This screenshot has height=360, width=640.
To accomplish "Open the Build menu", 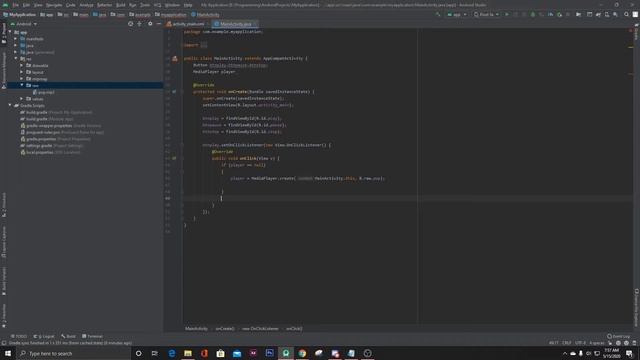I will coord(121,5).
